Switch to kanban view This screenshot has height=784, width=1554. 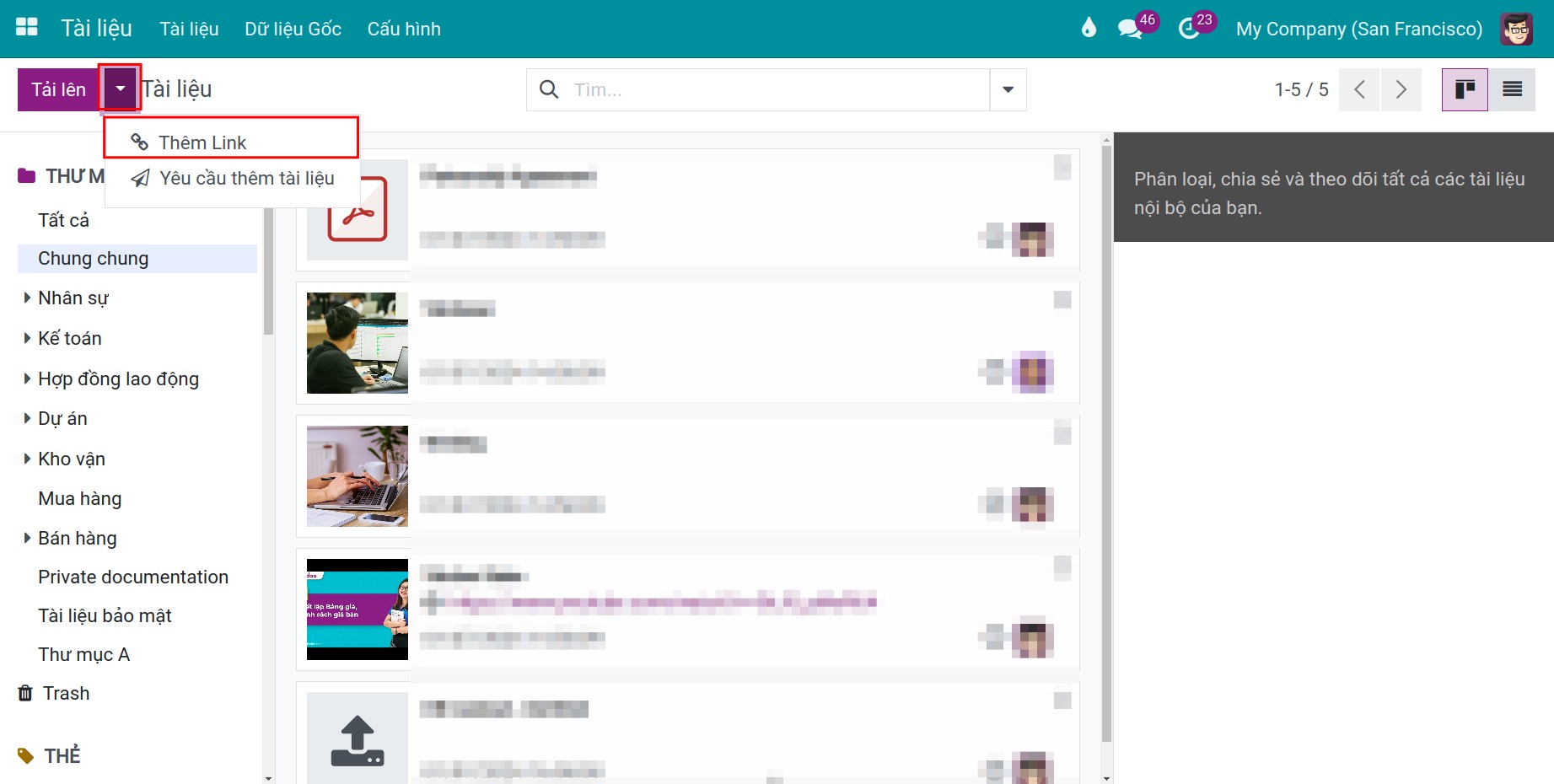[1465, 89]
